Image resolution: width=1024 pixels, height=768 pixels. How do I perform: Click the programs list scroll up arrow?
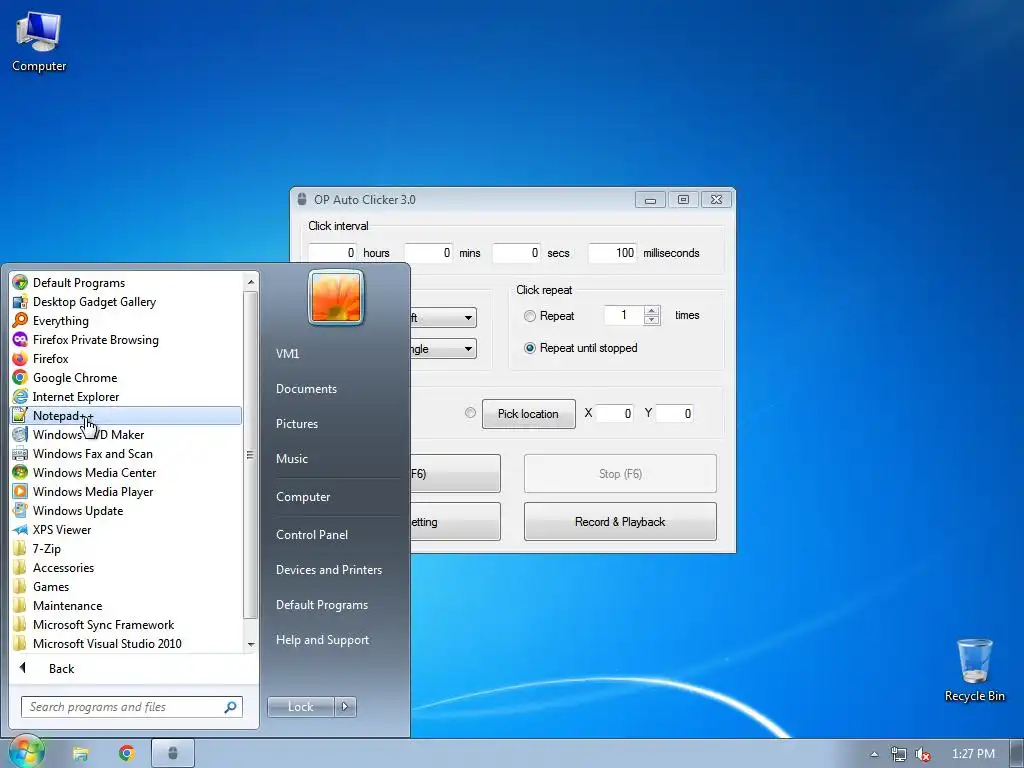pyautogui.click(x=251, y=282)
